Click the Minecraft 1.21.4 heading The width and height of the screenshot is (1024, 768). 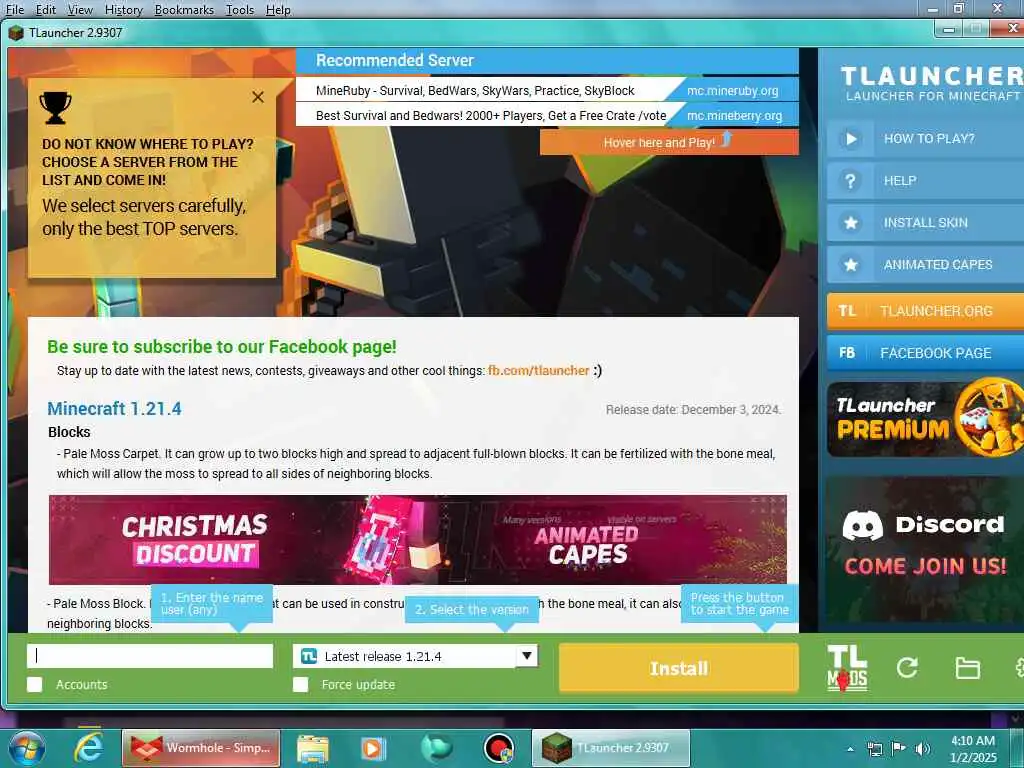pyautogui.click(x=114, y=409)
